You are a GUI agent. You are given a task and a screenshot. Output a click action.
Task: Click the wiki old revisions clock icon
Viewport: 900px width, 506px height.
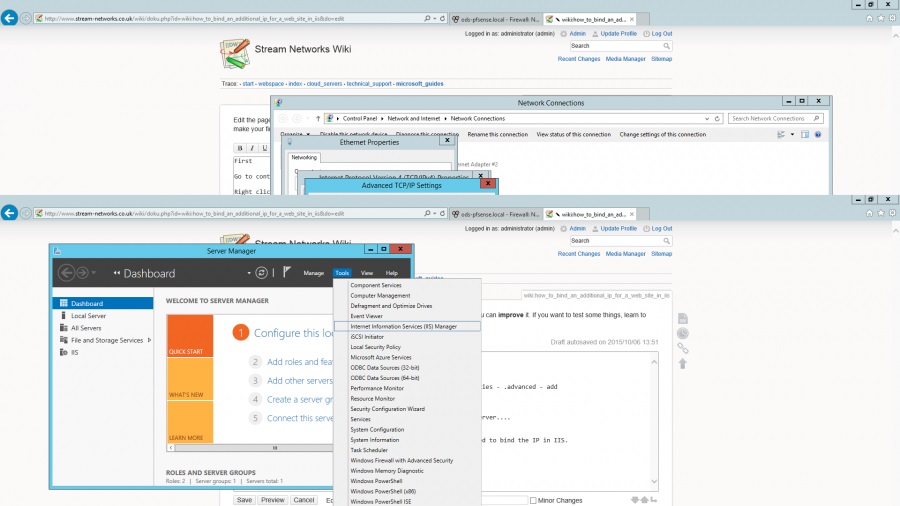[x=683, y=333]
